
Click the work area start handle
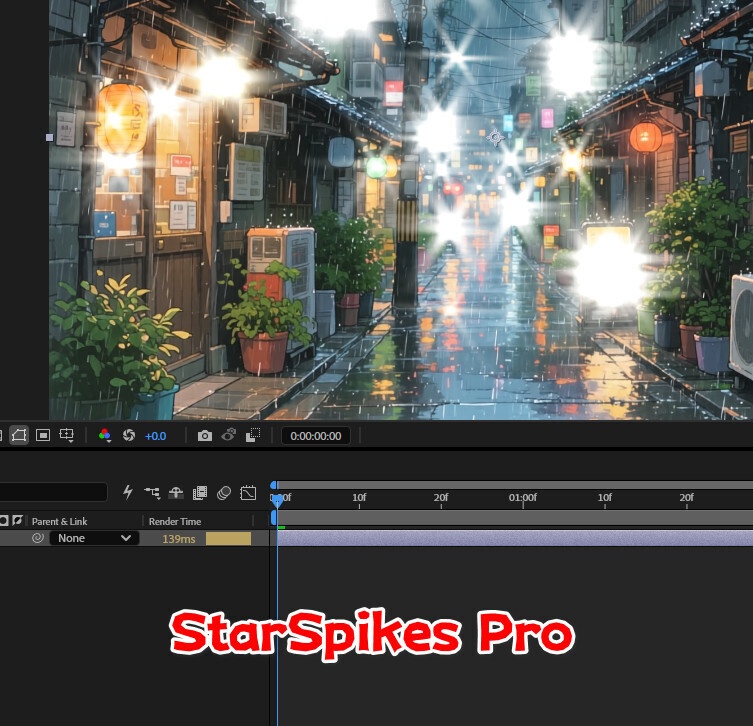click(x=274, y=518)
